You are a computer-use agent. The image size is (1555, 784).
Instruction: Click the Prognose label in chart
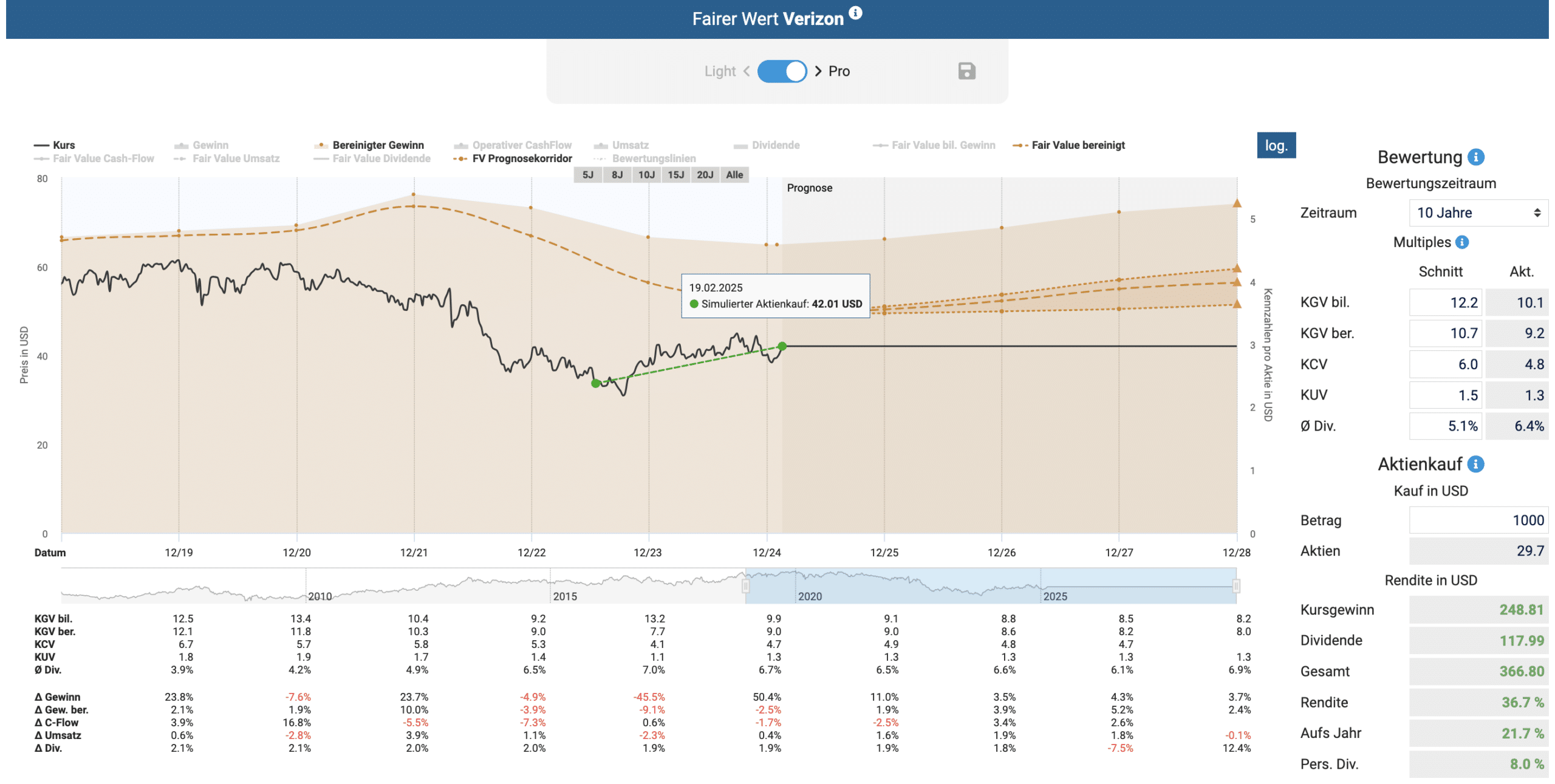pyautogui.click(x=809, y=188)
